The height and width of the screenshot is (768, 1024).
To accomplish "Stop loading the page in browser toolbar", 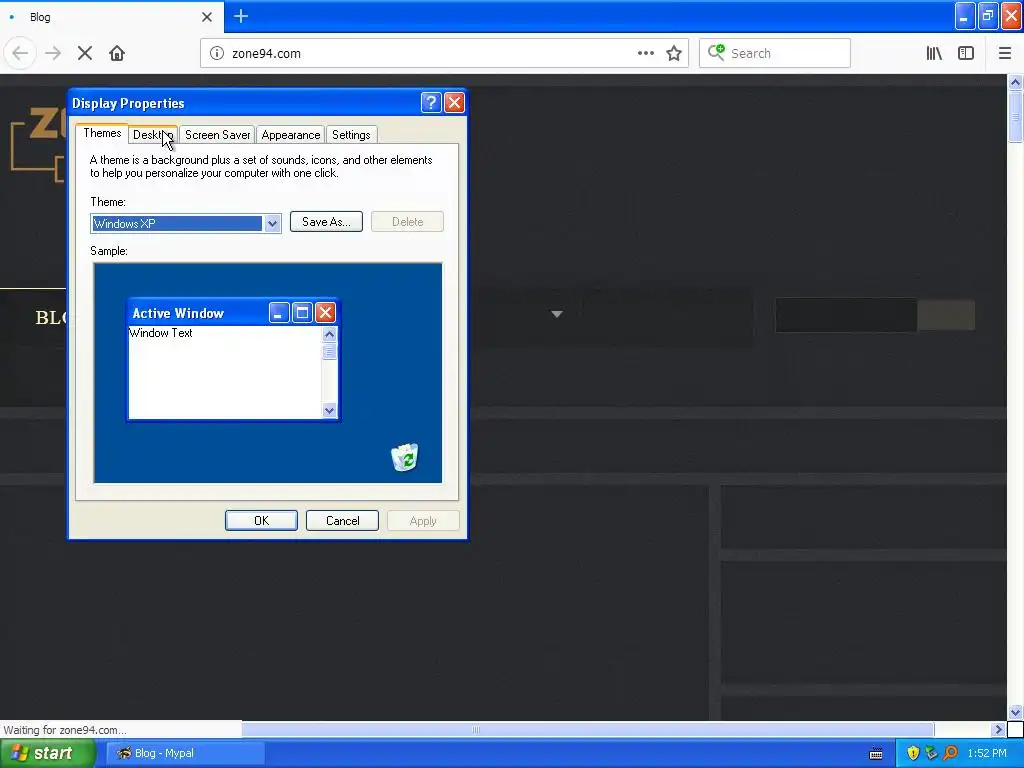I will [85, 54].
